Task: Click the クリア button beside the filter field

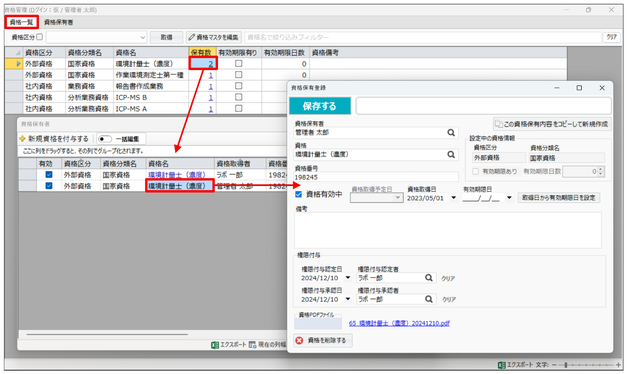Action: coord(611,37)
